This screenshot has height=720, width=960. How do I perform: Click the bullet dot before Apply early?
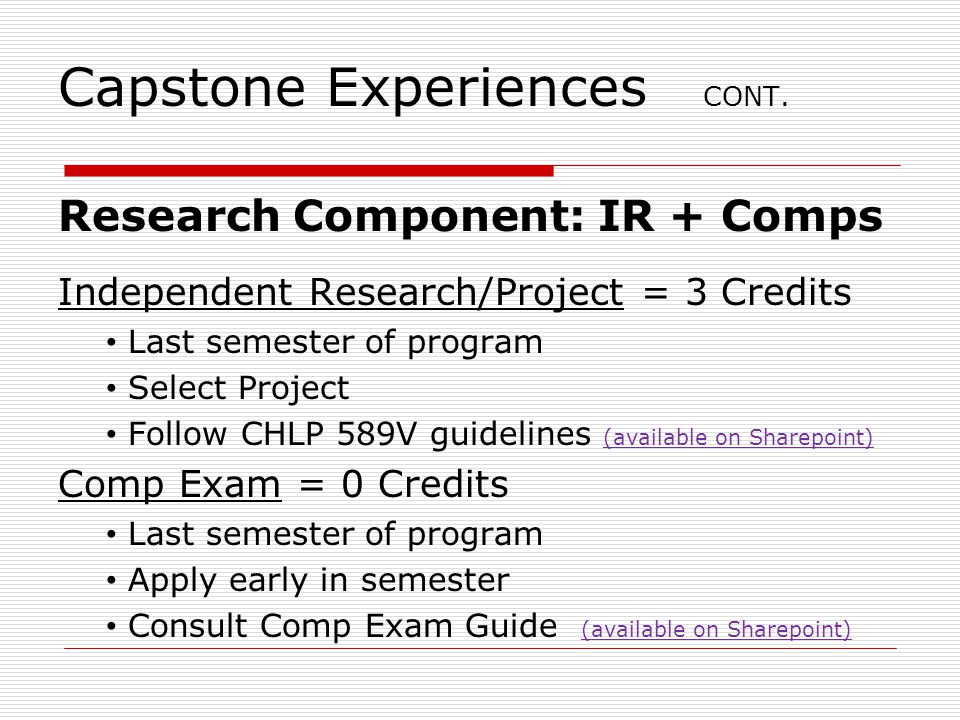111,580
